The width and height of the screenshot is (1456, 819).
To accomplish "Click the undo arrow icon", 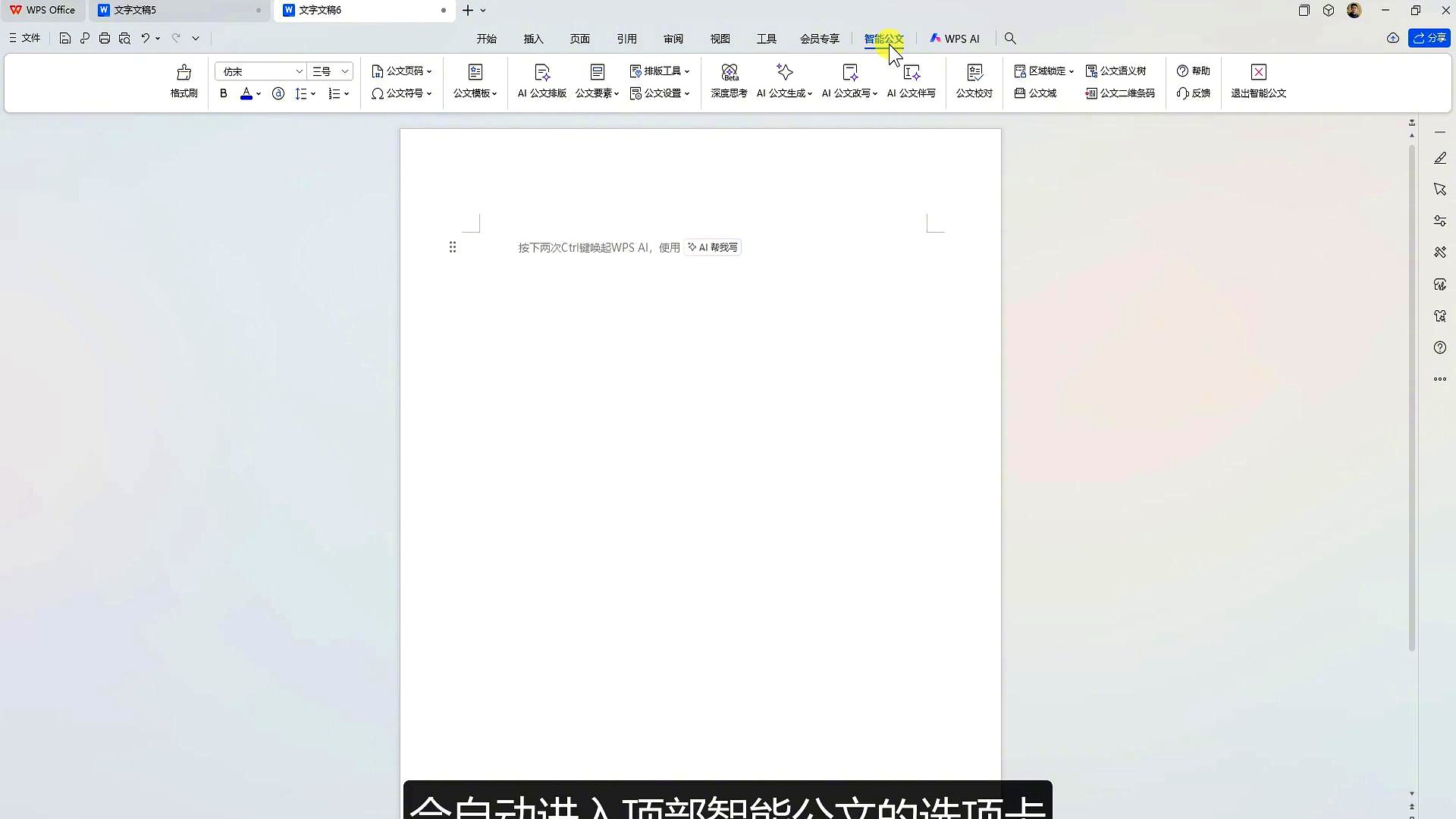I will point(145,38).
